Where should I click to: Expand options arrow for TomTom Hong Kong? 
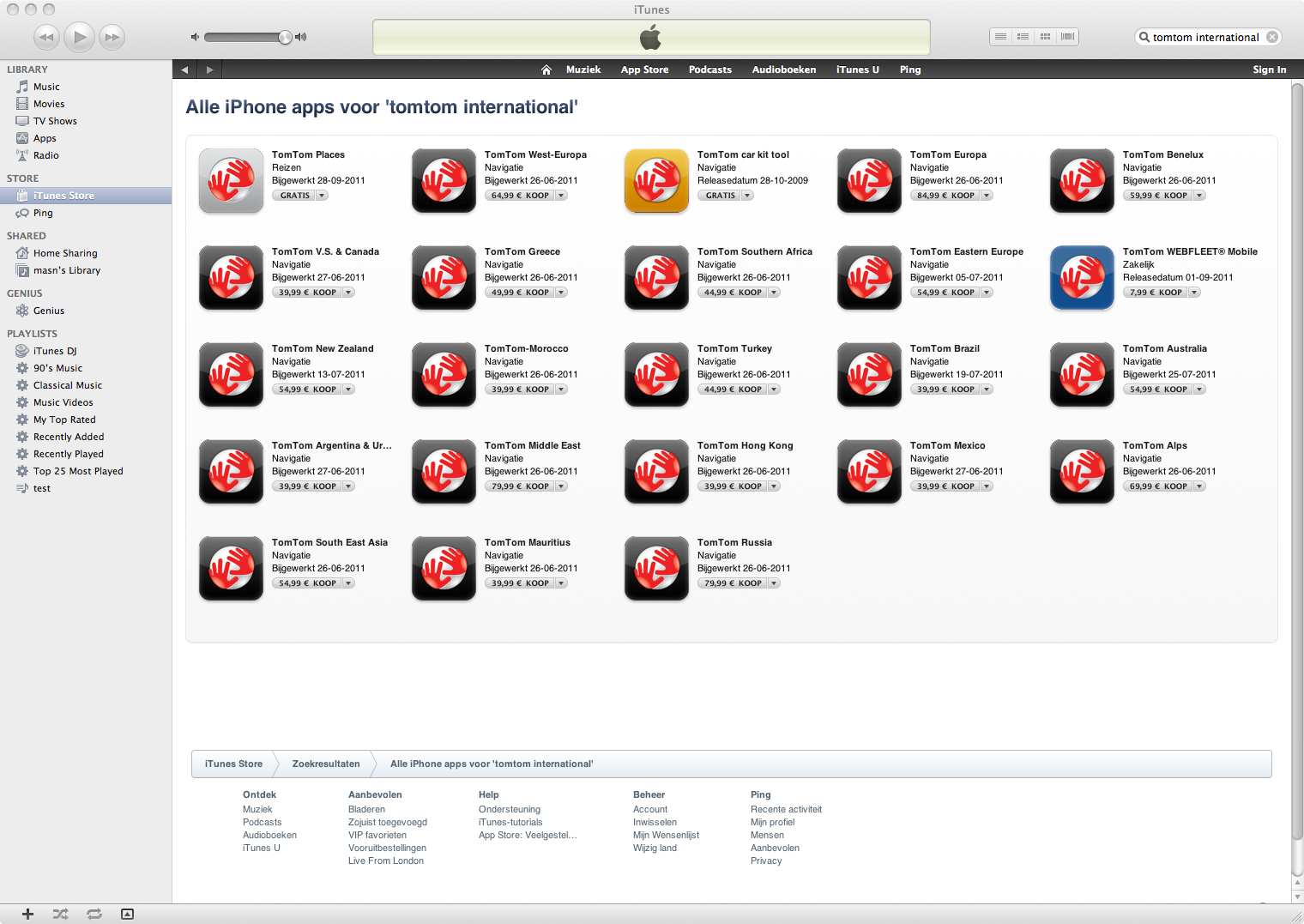coord(774,486)
